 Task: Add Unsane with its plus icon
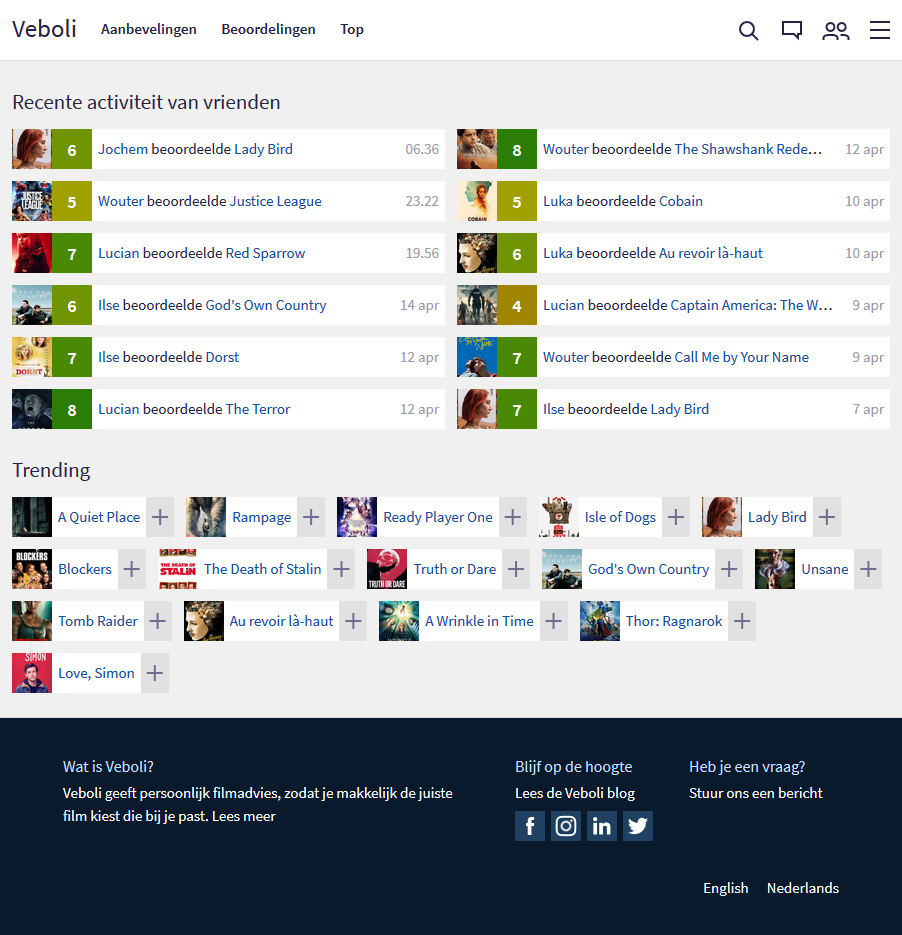(868, 569)
